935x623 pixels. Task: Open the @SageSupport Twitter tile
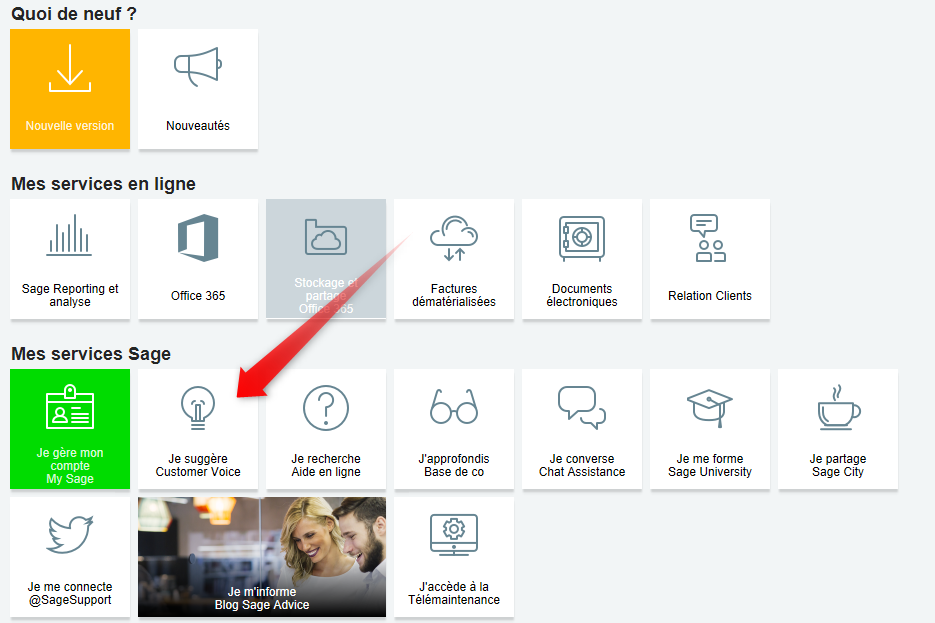click(70, 557)
